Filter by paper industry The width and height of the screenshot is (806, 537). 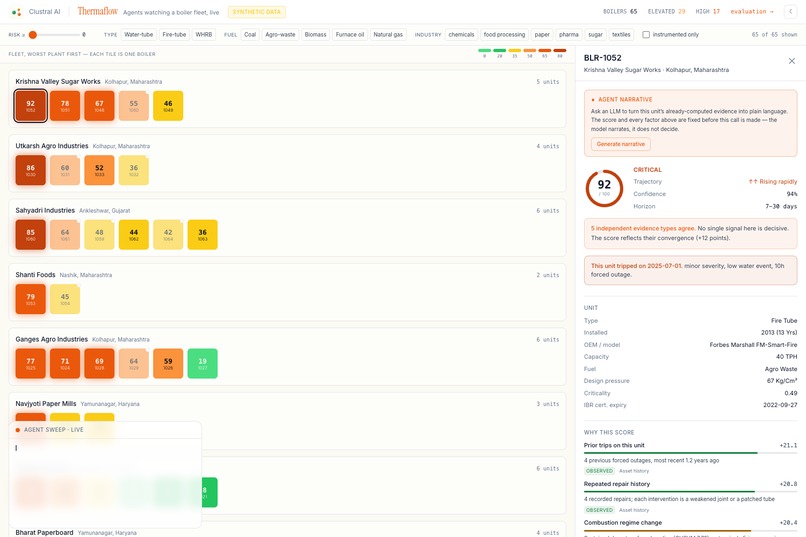coord(542,35)
